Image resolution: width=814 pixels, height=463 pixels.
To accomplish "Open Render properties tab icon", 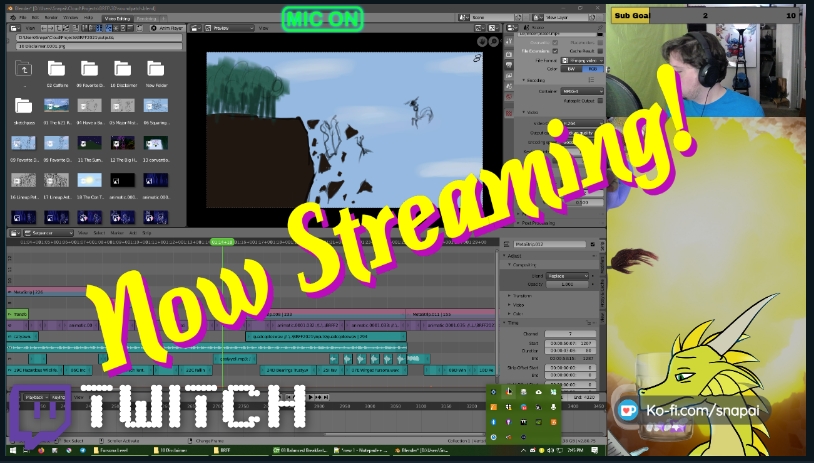I will tap(509, 55).
